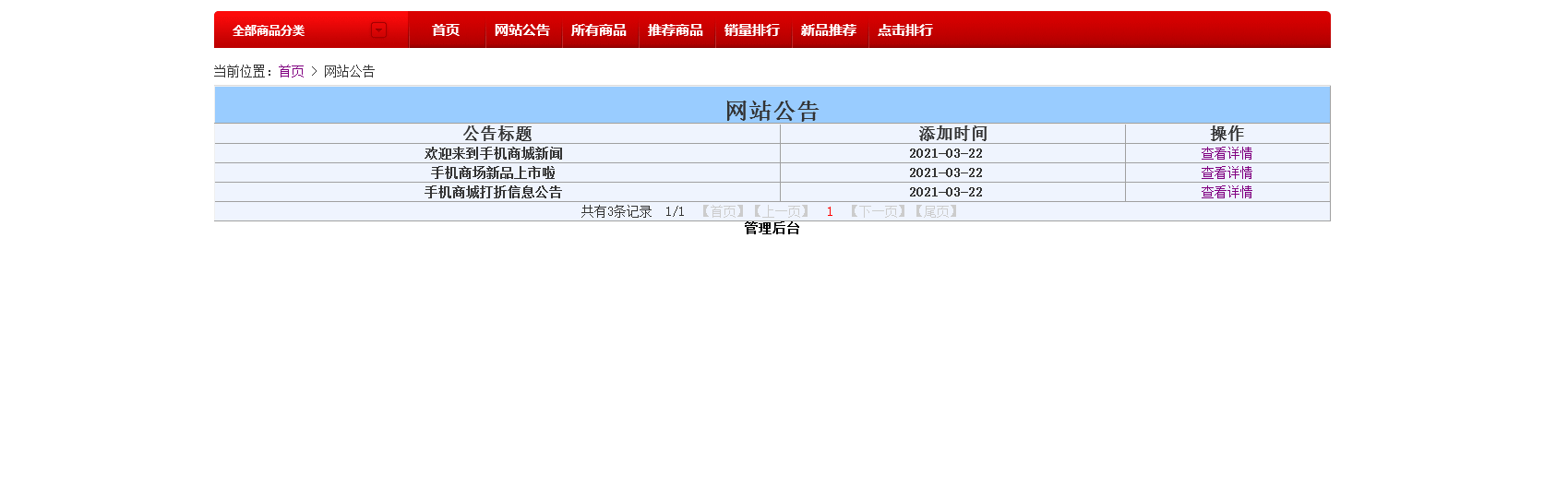Select the 欢迎来到手机商城新闻 title cell
Screen dimensions: 1568x500
coord(497,154)
